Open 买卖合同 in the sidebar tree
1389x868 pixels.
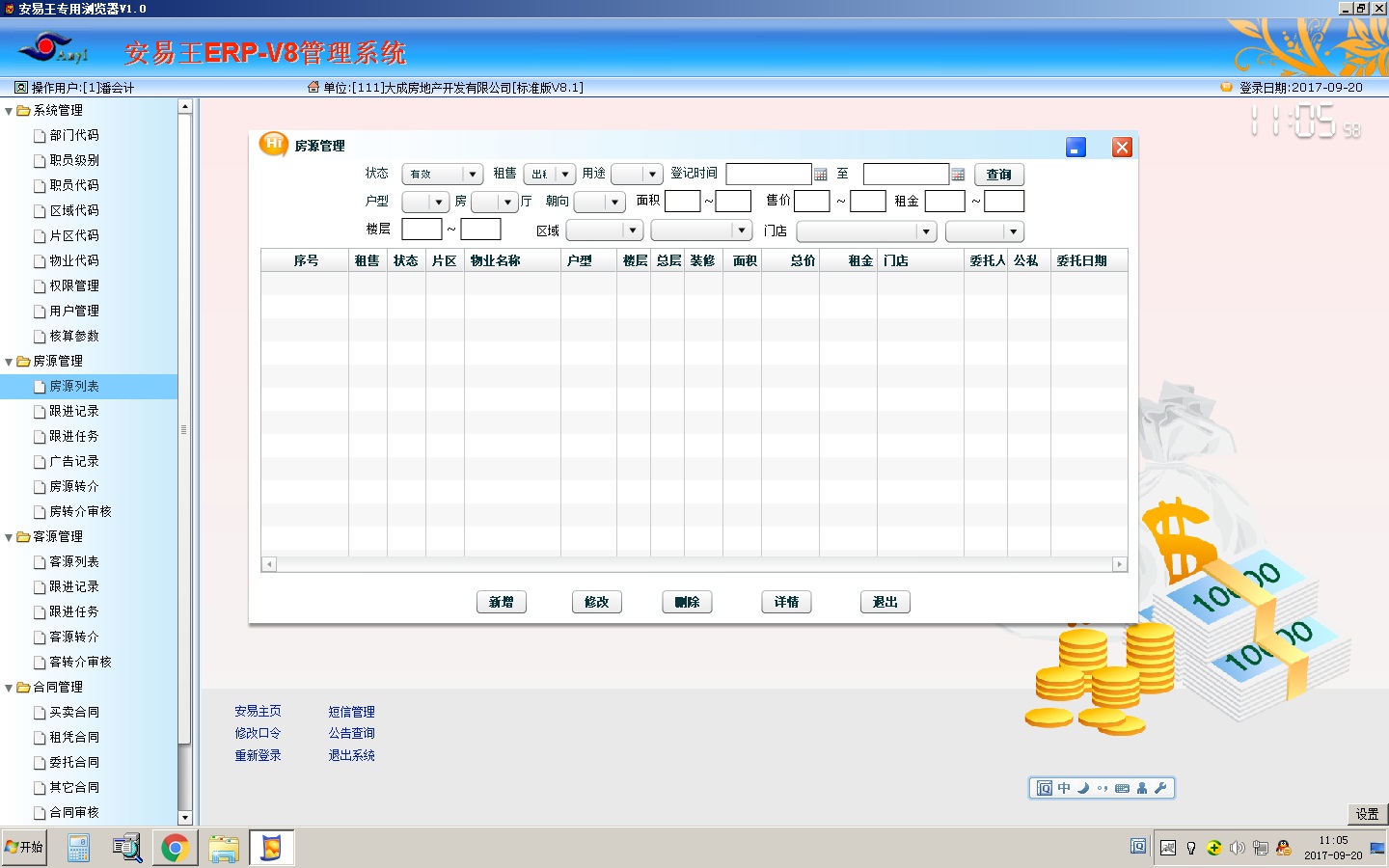click(x=74, y=712)
